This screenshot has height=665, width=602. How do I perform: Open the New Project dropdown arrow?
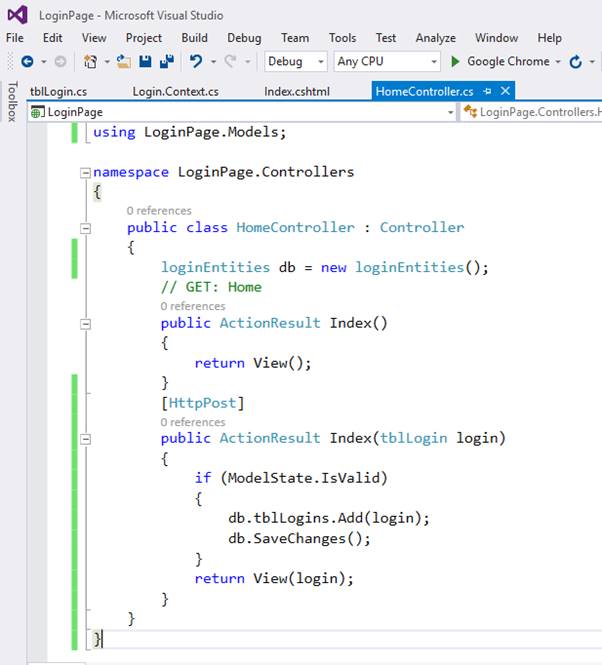tap(107, 62)
